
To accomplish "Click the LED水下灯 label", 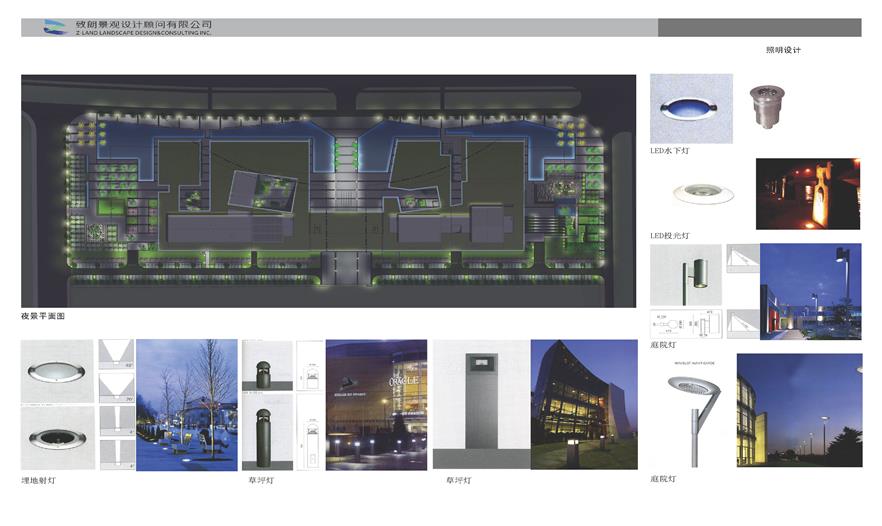I will (668, 151).
